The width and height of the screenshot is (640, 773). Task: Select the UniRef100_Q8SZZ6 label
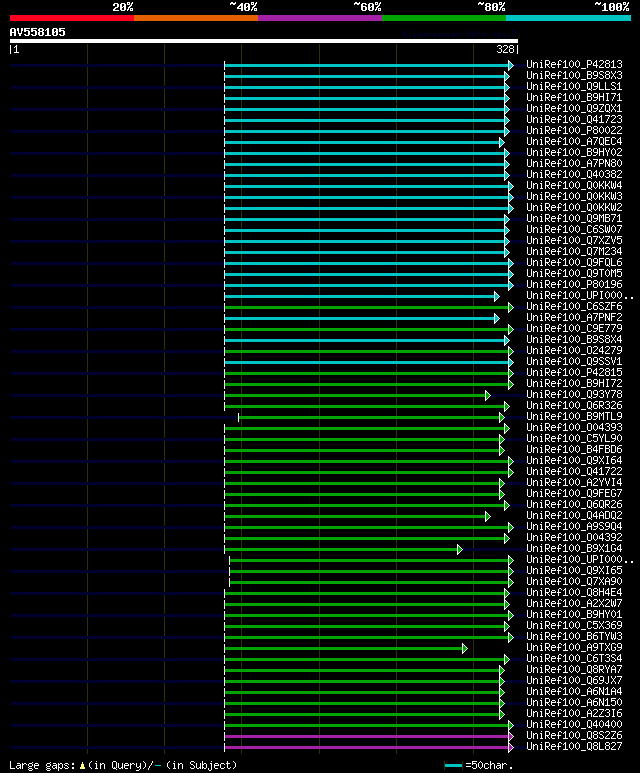point(574,736)
